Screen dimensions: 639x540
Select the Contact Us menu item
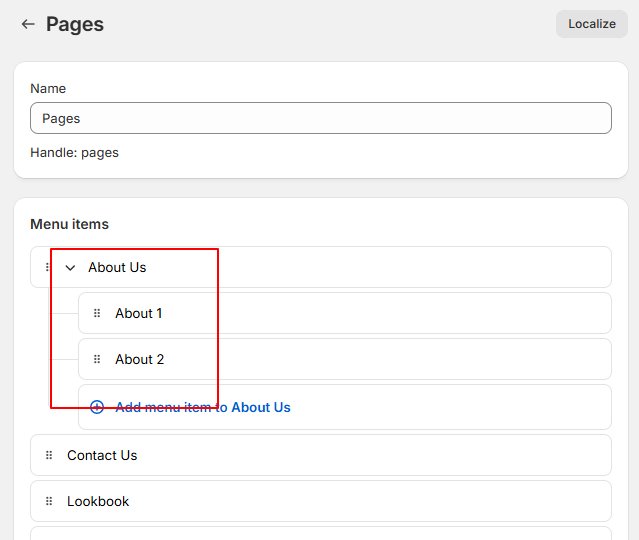[x=102, y=455]
